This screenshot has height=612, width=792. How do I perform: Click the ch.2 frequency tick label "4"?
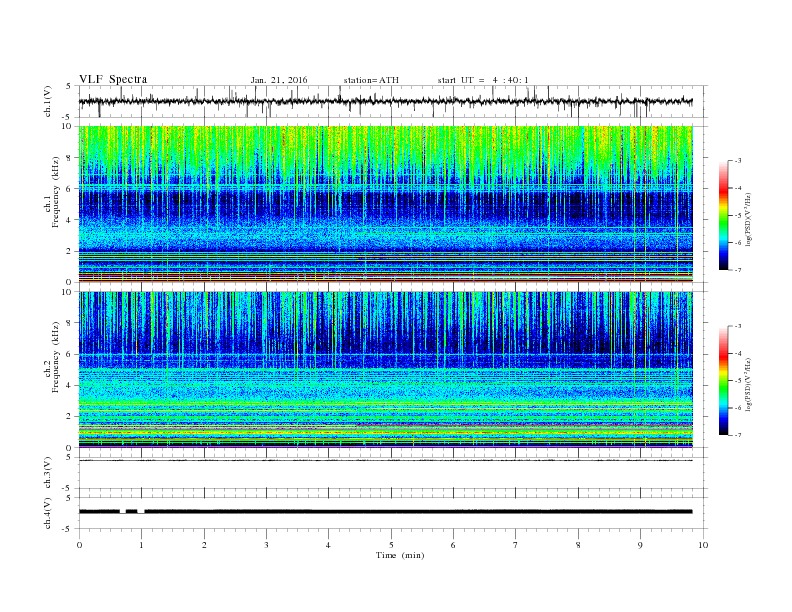pos(69,386)
